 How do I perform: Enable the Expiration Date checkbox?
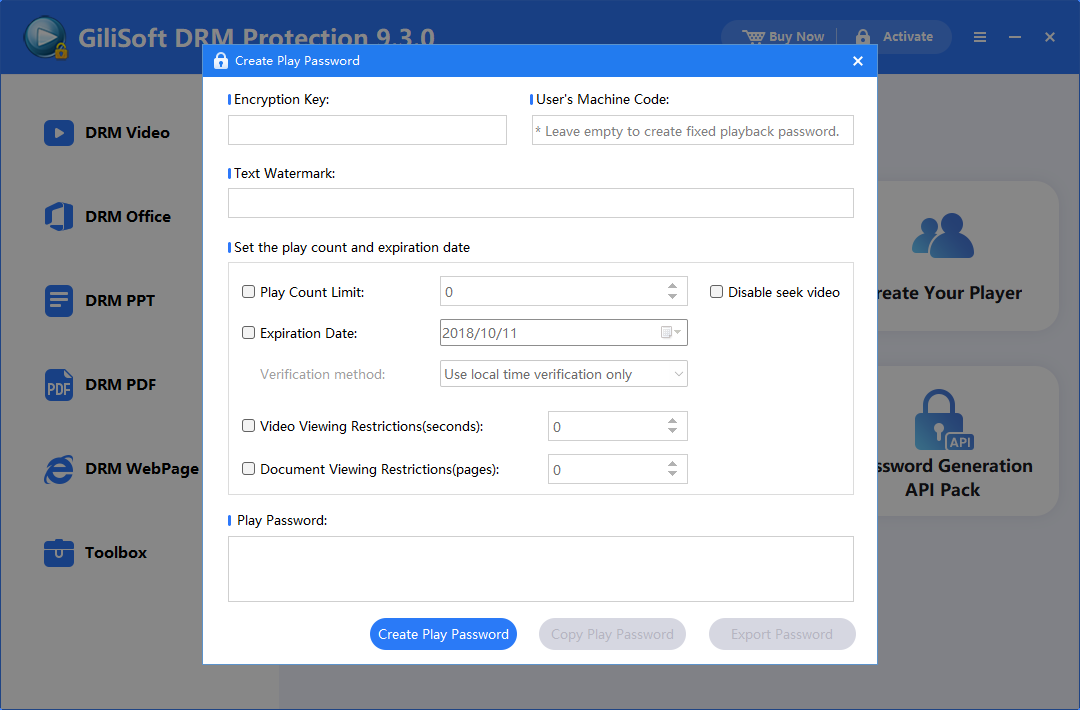[x=249, y=333]
